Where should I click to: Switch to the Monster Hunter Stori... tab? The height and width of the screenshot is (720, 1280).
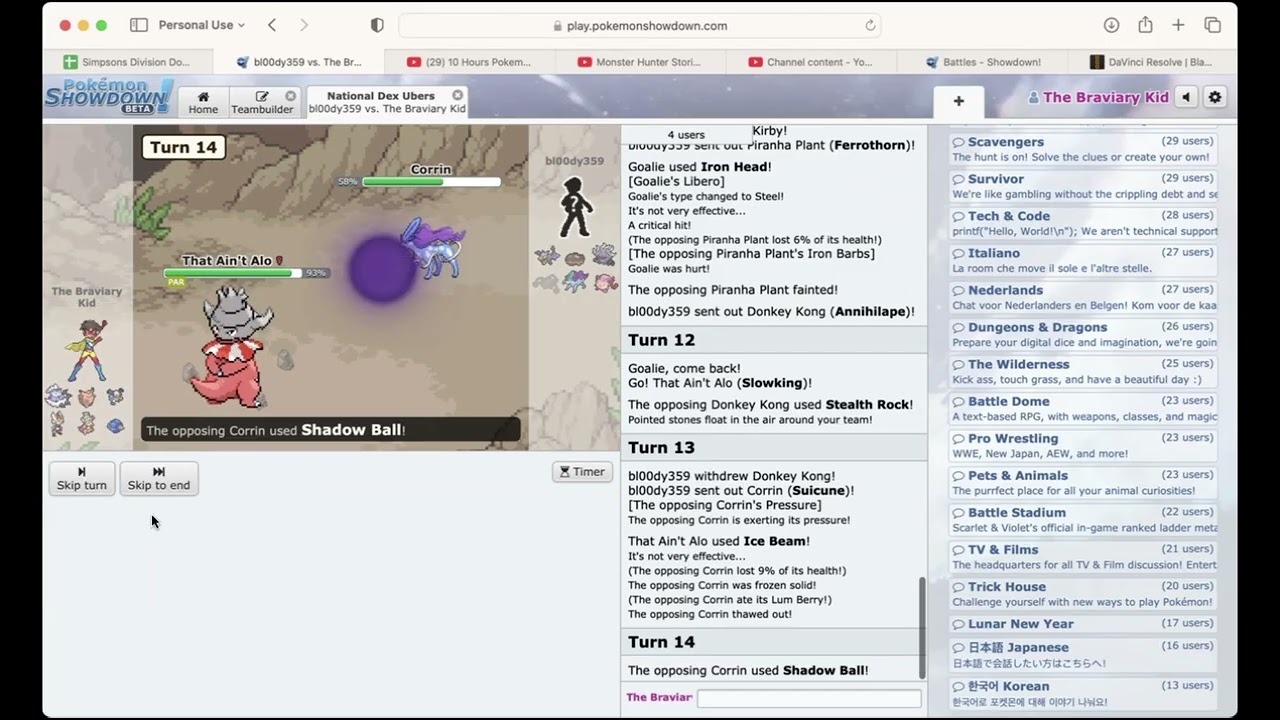[x=640, y=62]
